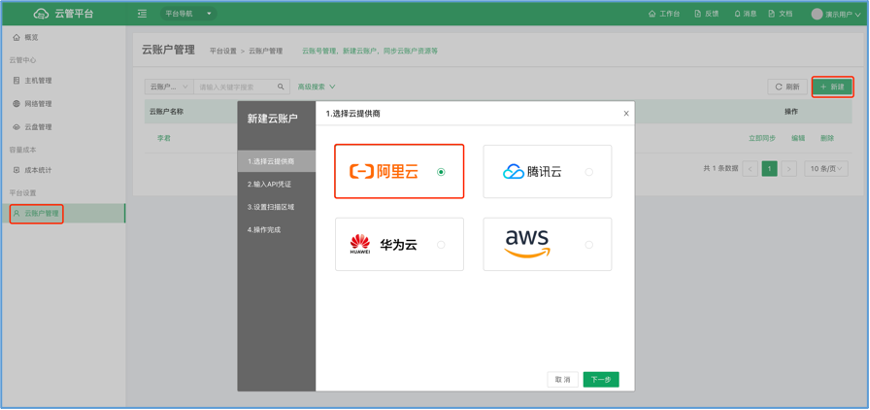Viewport: 870px width, 410px height.
Task: Click the 云盘管理 disk icon
Action: tap(16, 127)
